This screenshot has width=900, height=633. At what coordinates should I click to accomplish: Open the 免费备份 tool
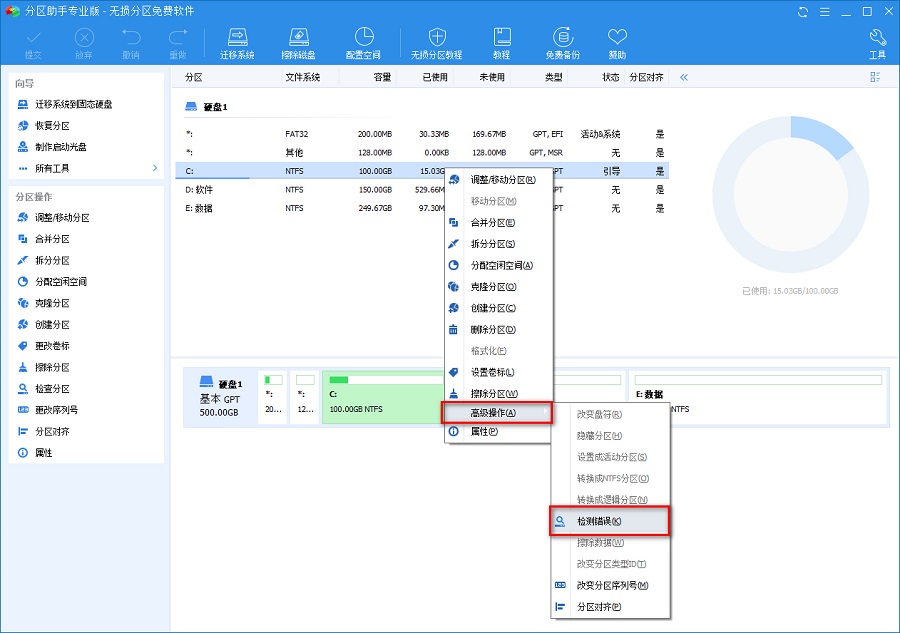(x=562, y=43)
